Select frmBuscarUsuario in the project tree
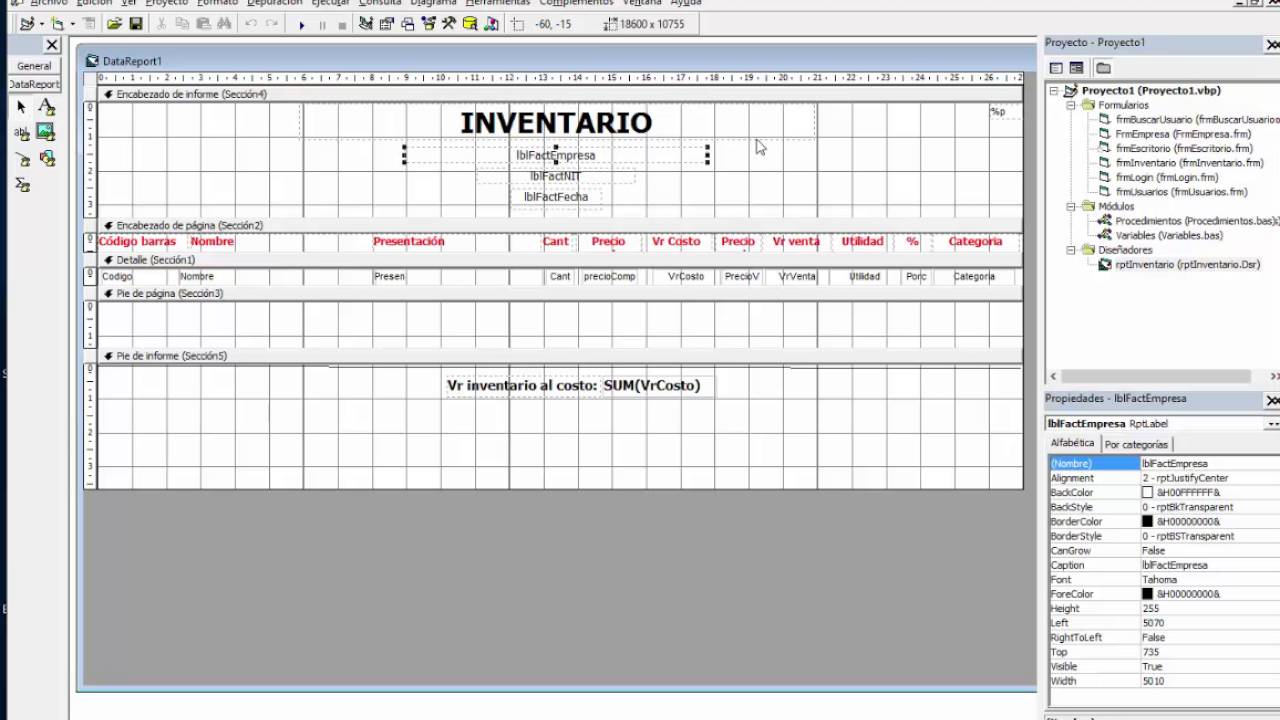Image resolution: width=1280 pixels, height=720 pixels. point(1197,119)
